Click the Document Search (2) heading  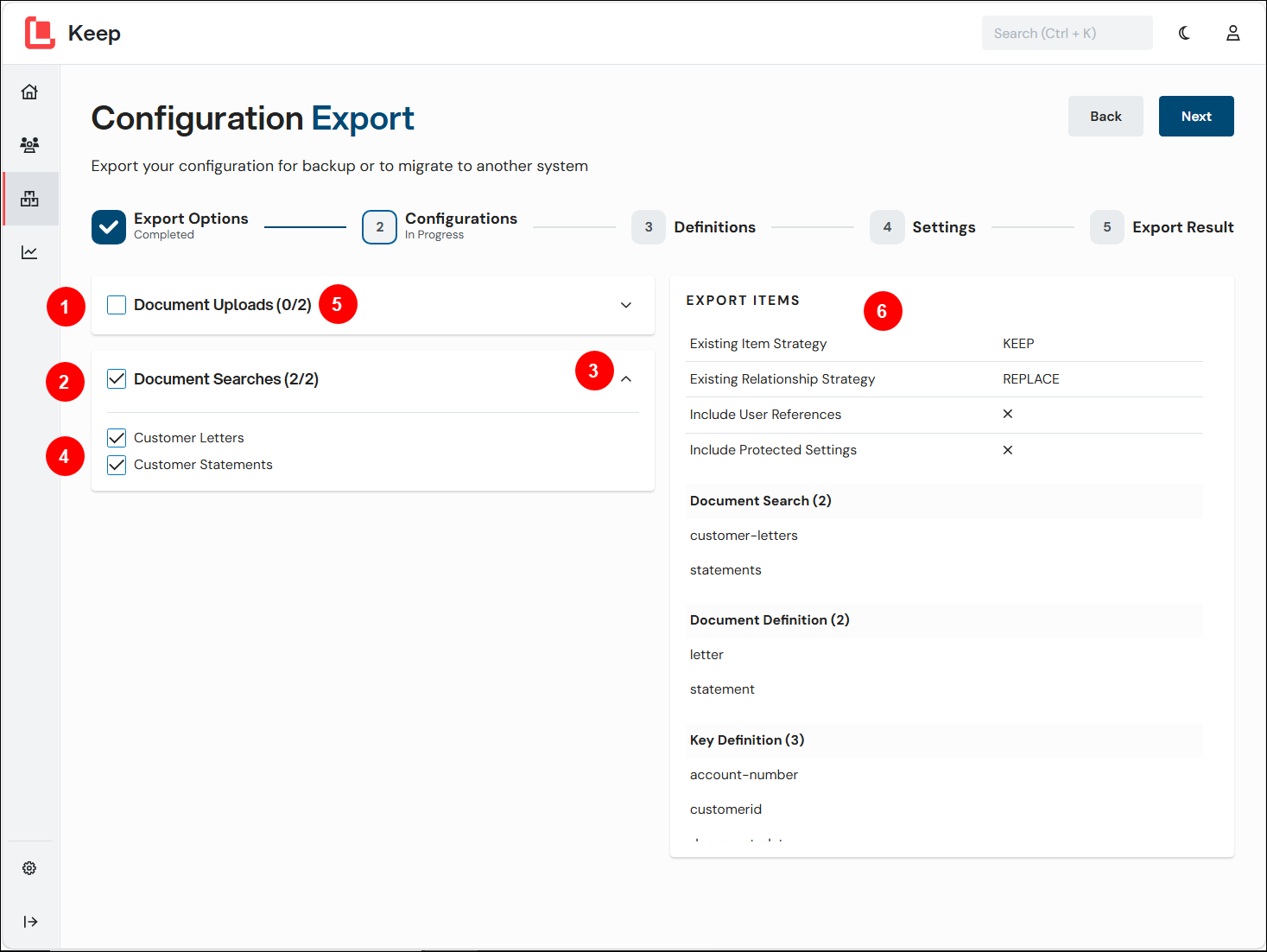(761, 501)
